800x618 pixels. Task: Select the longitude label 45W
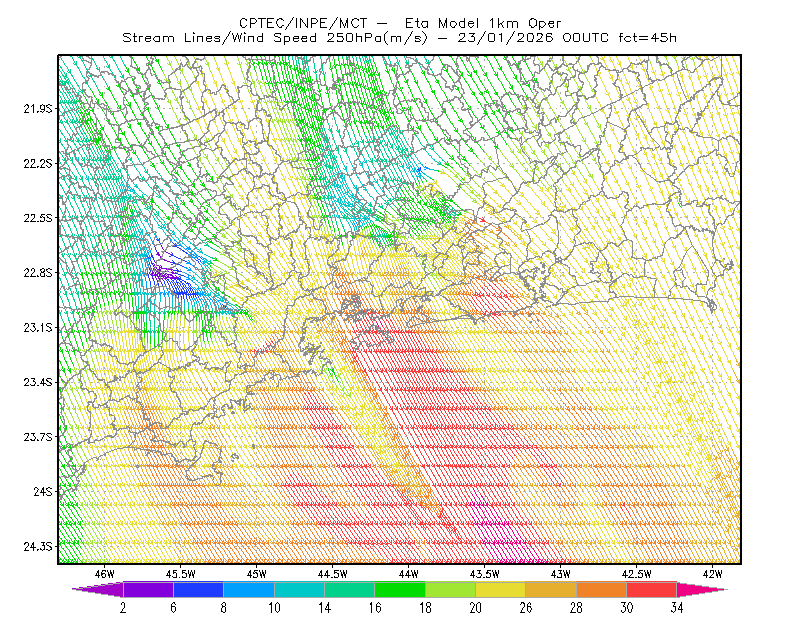pyautogui.click(x=256, y=574)
